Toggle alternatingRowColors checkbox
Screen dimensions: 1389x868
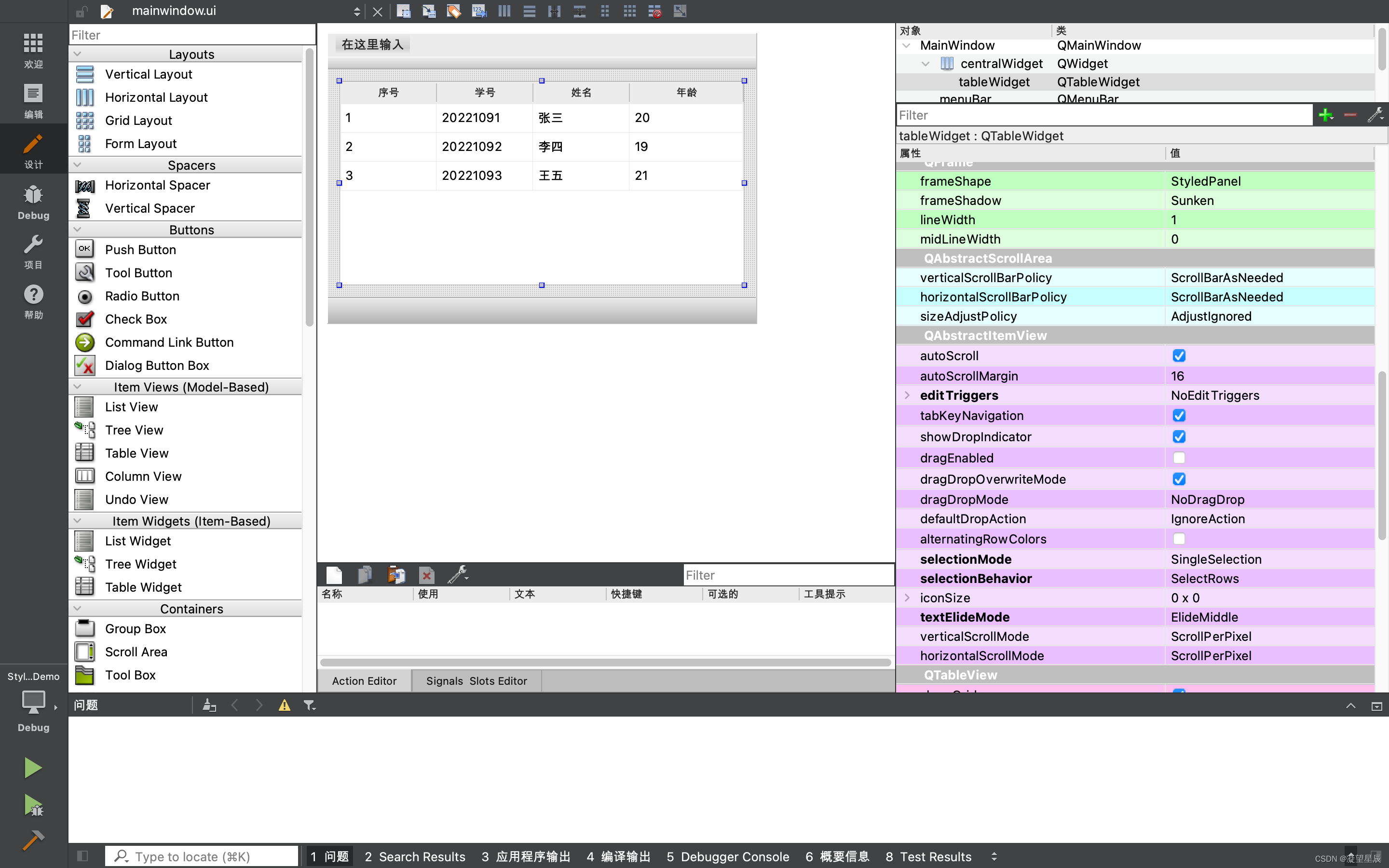[x=1179, y=539]
